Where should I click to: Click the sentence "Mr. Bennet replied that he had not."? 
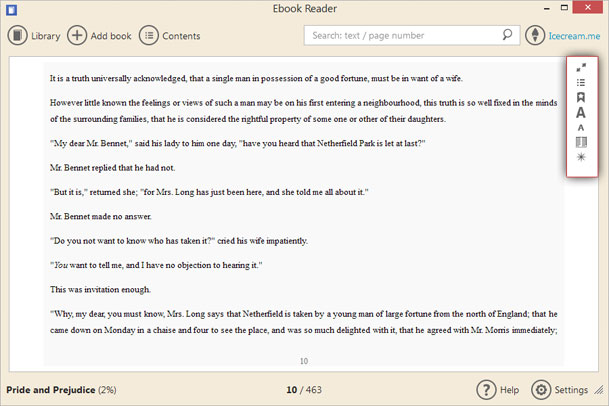coord(112,168)
